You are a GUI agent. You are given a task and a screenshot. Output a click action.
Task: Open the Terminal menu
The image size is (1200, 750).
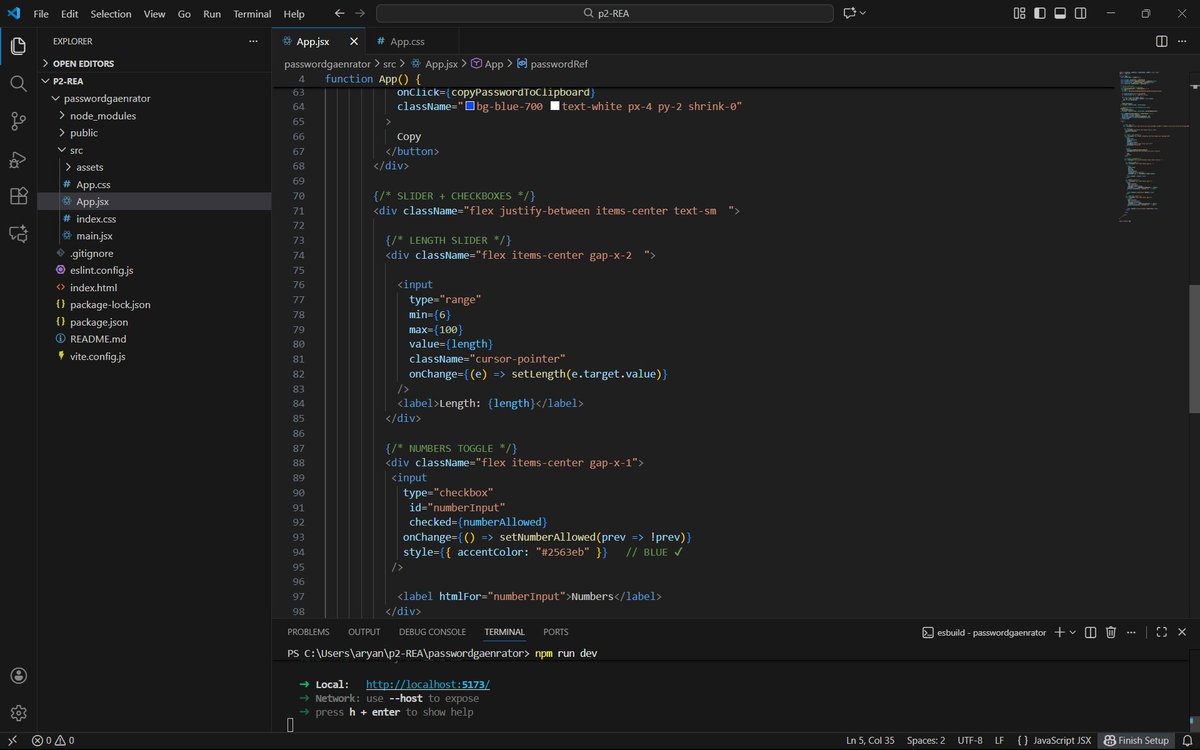tap(251, 13)
